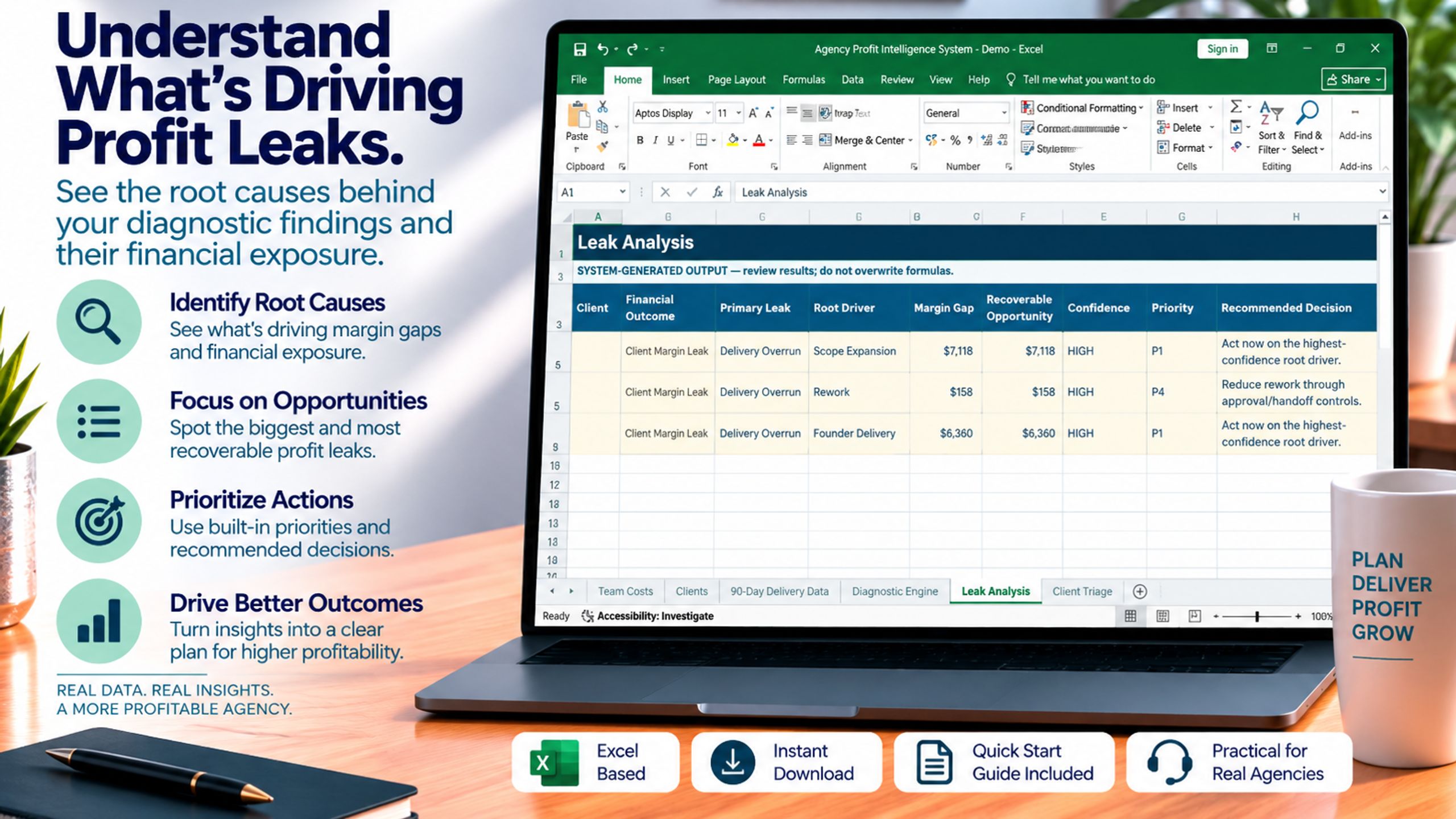1456x819 pixels.
Task: Switch to the Formulas ribbon tab
Action: [x=804, y=80]
